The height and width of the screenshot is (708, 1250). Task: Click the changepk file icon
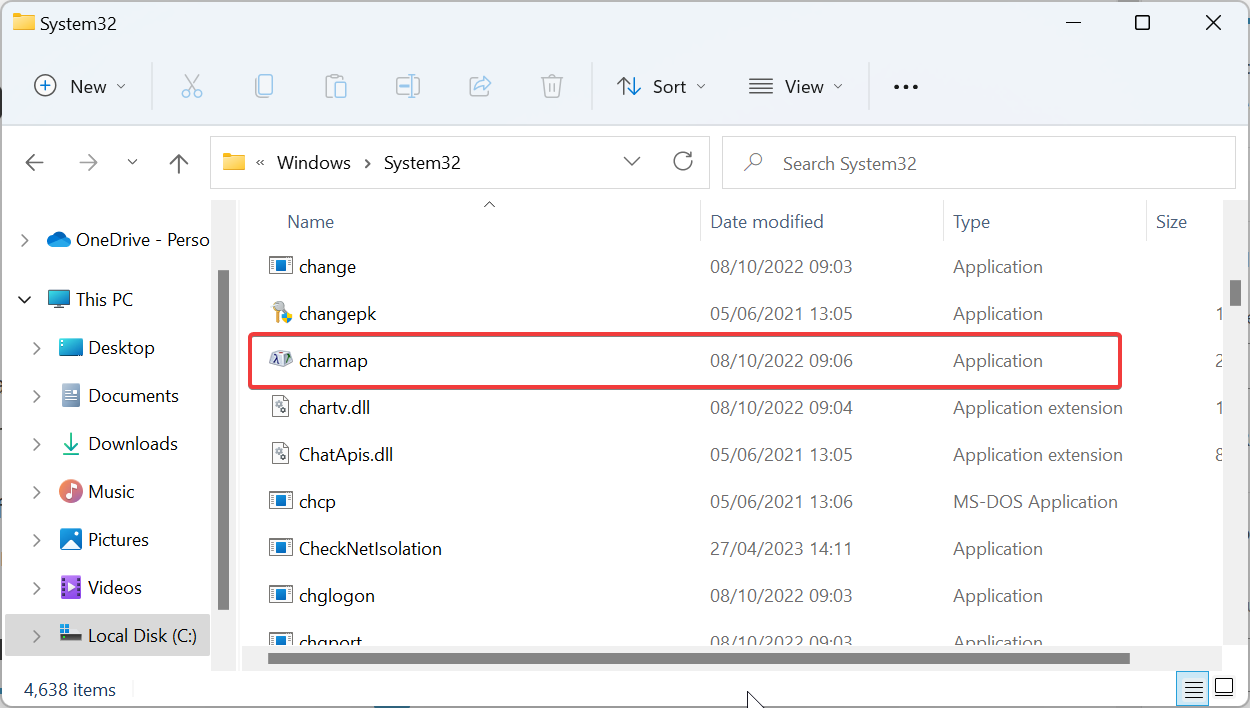tap(280, 313)
